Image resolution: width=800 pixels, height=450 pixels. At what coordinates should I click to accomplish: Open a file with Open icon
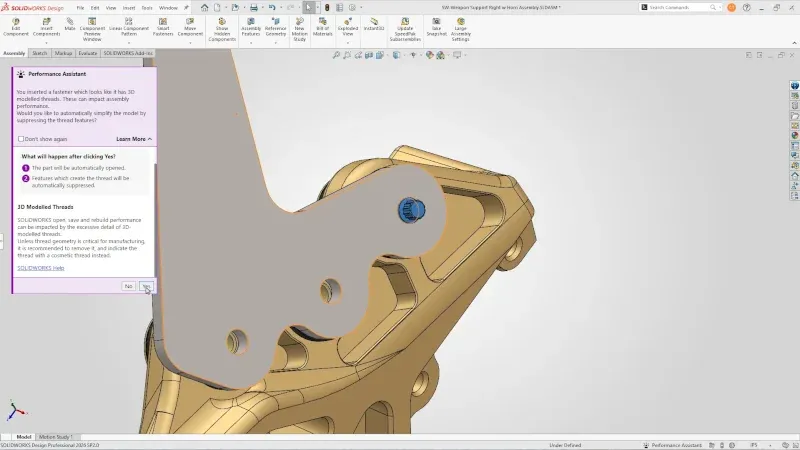point(235,8)
